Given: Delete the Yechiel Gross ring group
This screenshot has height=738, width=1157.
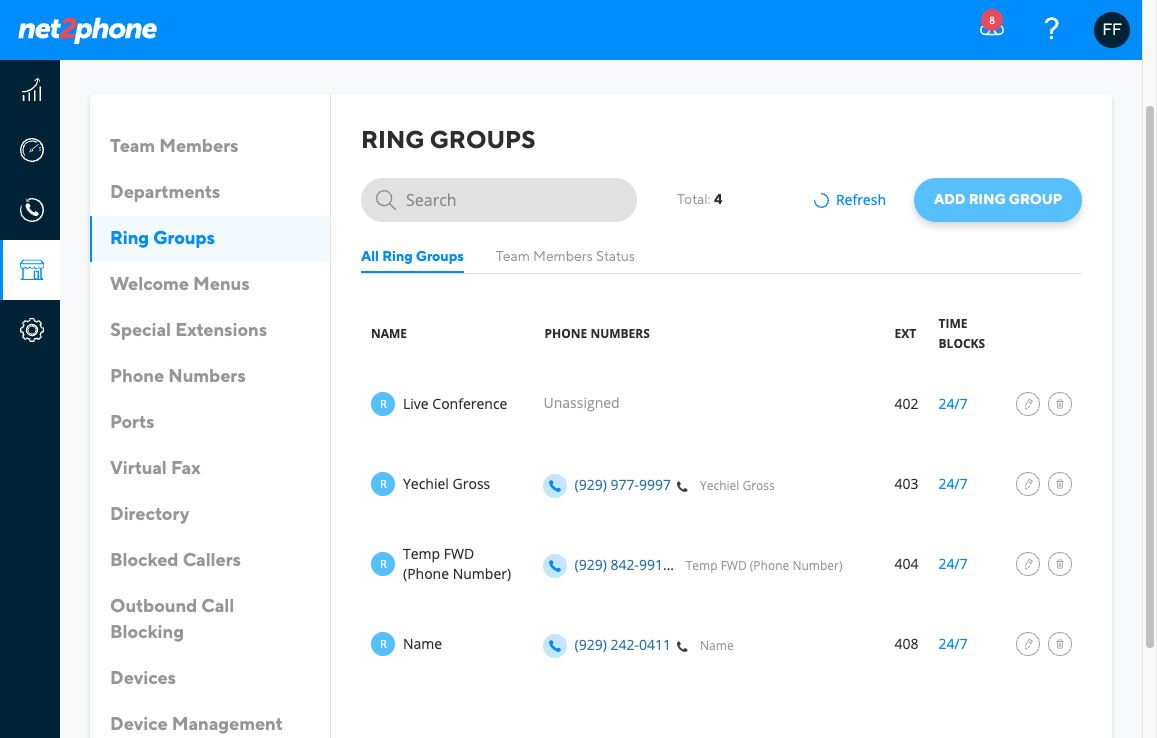Looking at the screenshot, I should [x=1060, y=484].
